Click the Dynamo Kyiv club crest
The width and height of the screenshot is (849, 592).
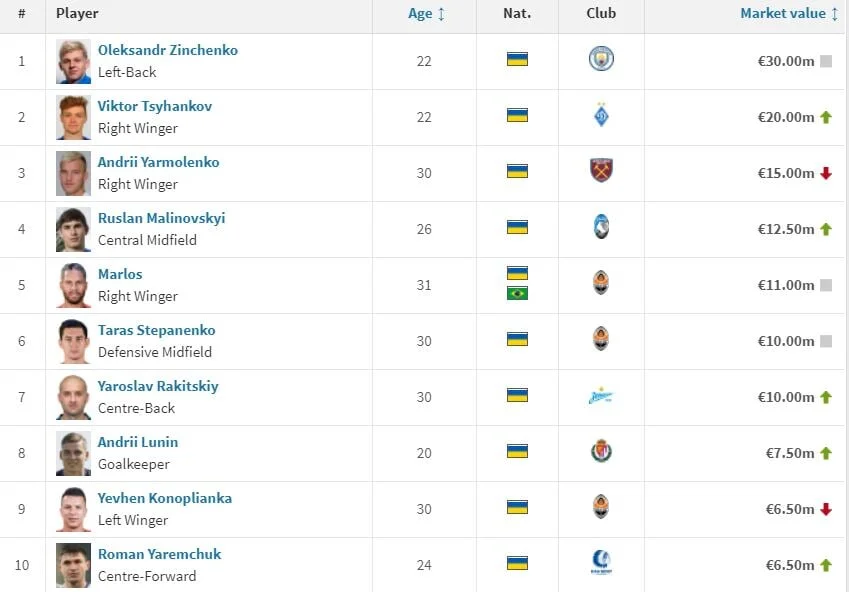point(601,115)
